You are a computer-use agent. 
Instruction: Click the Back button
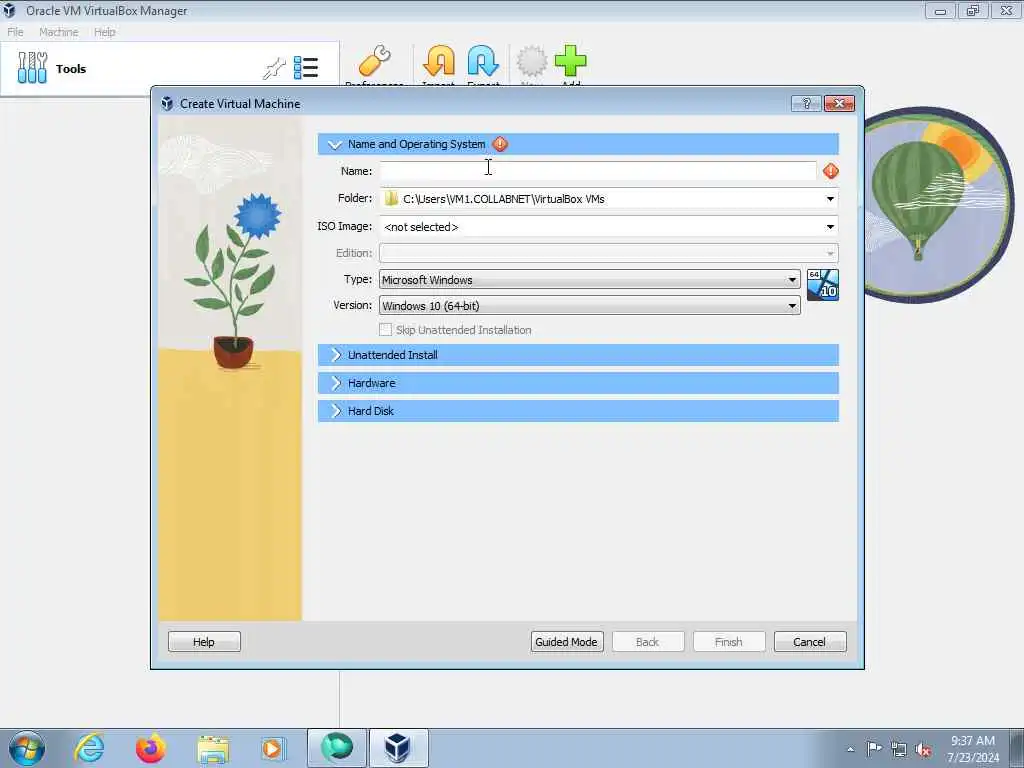(x=648, y=642)
